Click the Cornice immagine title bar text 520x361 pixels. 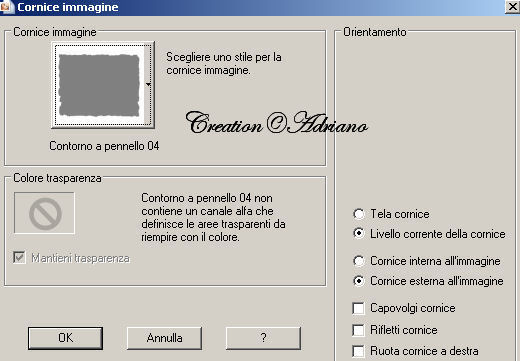[68, 7]
